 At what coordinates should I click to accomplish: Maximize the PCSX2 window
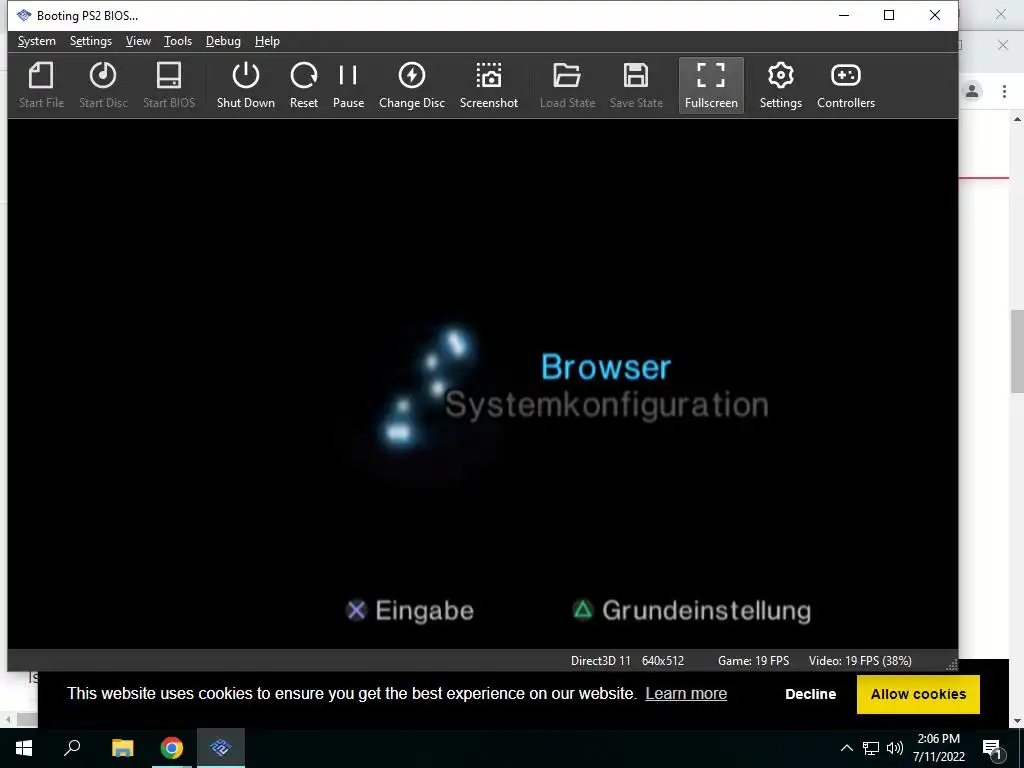[889, 16]
